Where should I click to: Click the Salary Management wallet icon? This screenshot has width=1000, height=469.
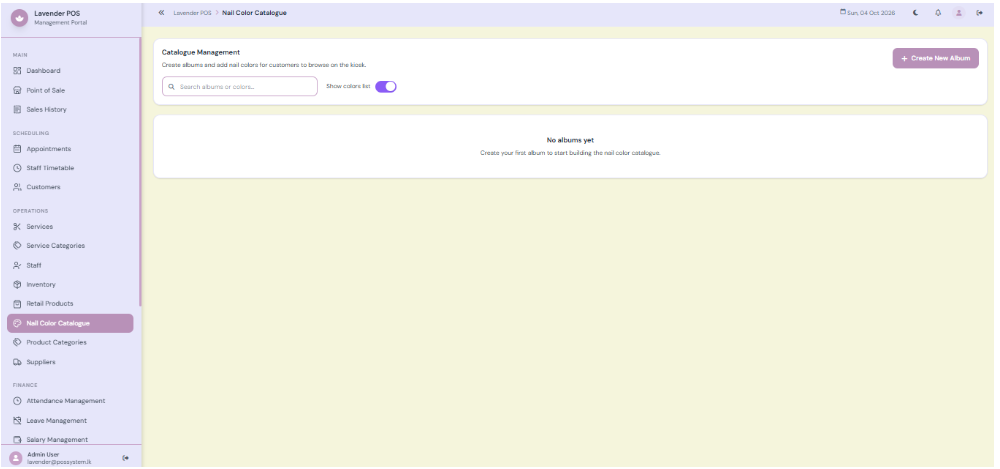click(x=17, y=440)
